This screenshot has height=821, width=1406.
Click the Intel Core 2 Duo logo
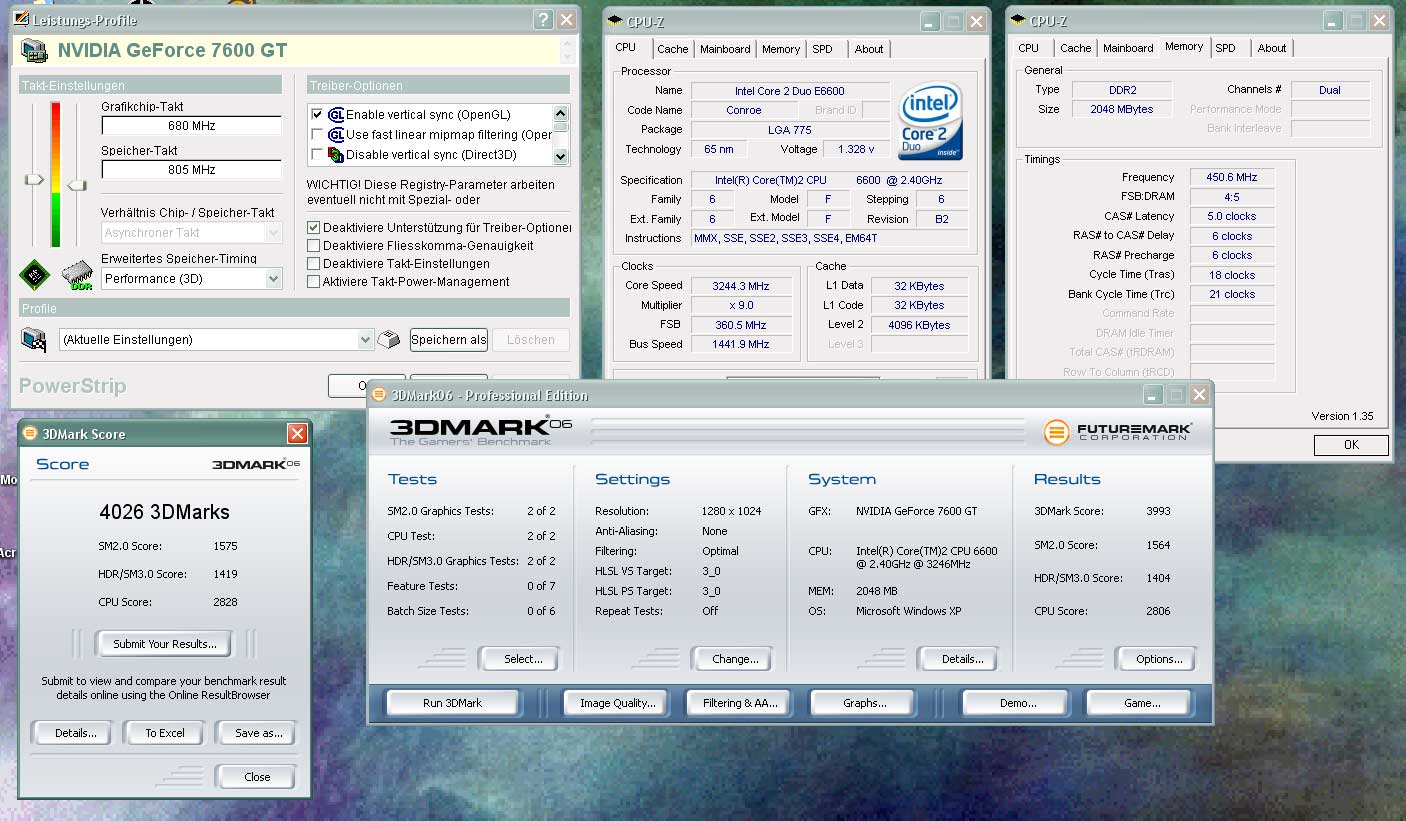pos(930,120)
